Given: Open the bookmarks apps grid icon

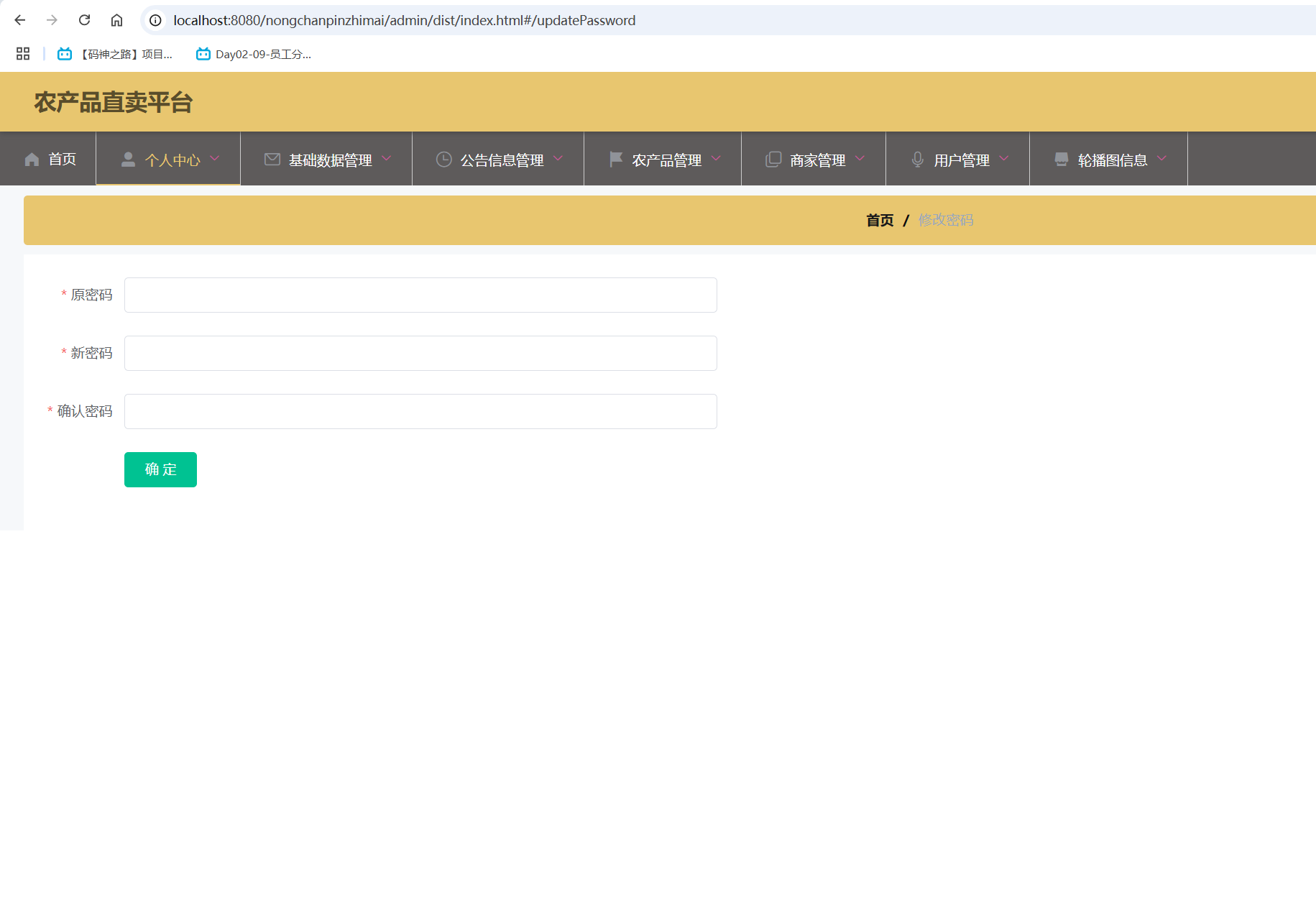Looking at the screenshot, I should pyautogui.click(x=23, y=54).
